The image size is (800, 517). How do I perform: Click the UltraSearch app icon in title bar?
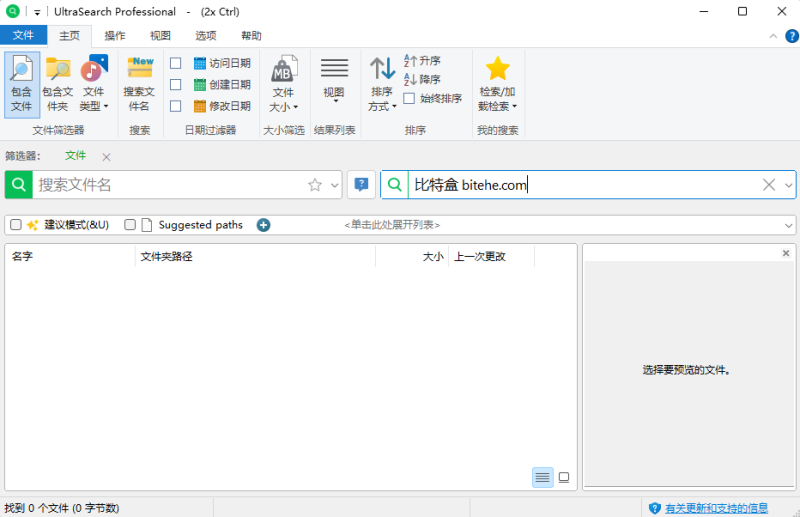(x=13, y=11)
